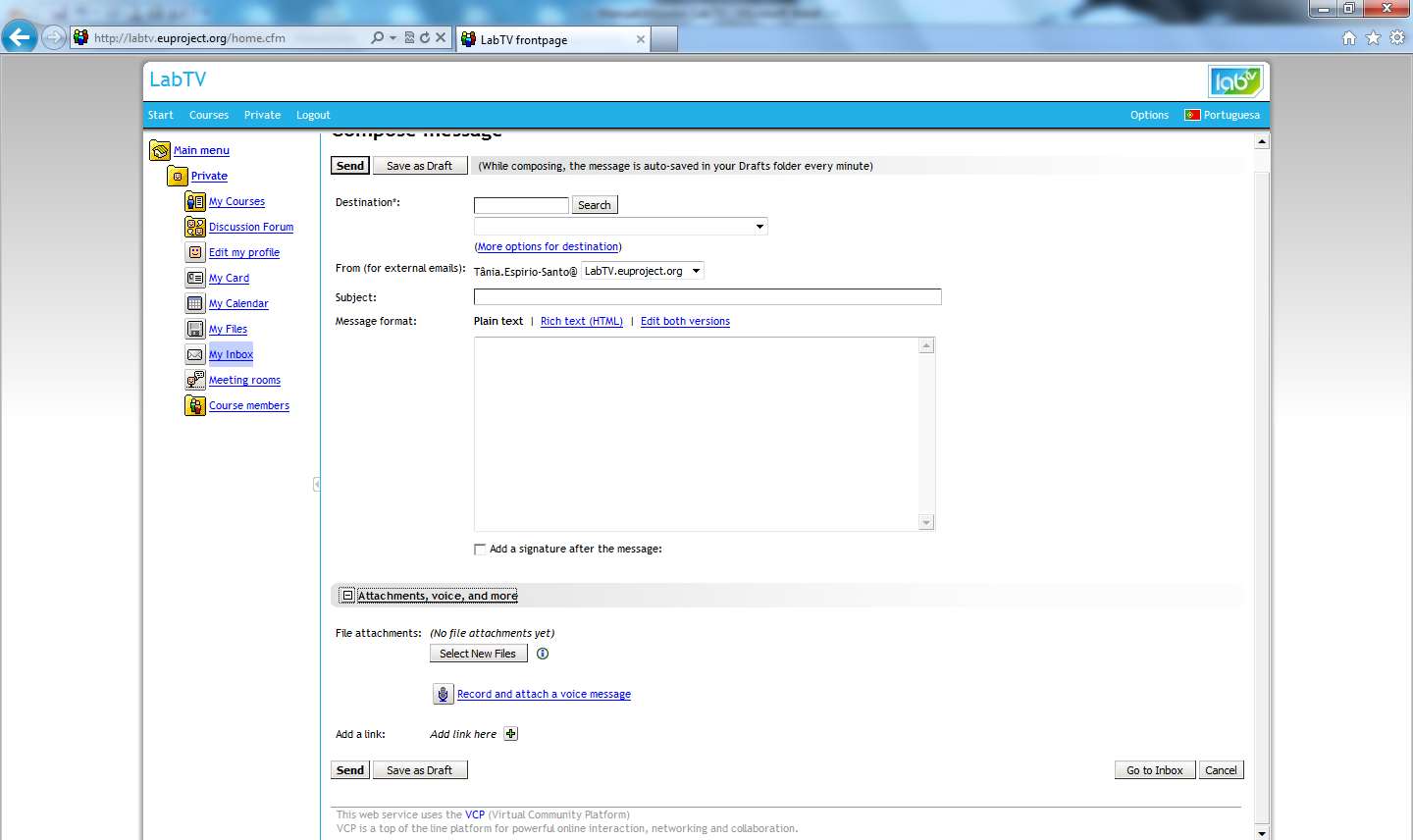
Task: Switch to Rich text (HTML) format
Action: (x=582, y=322)
